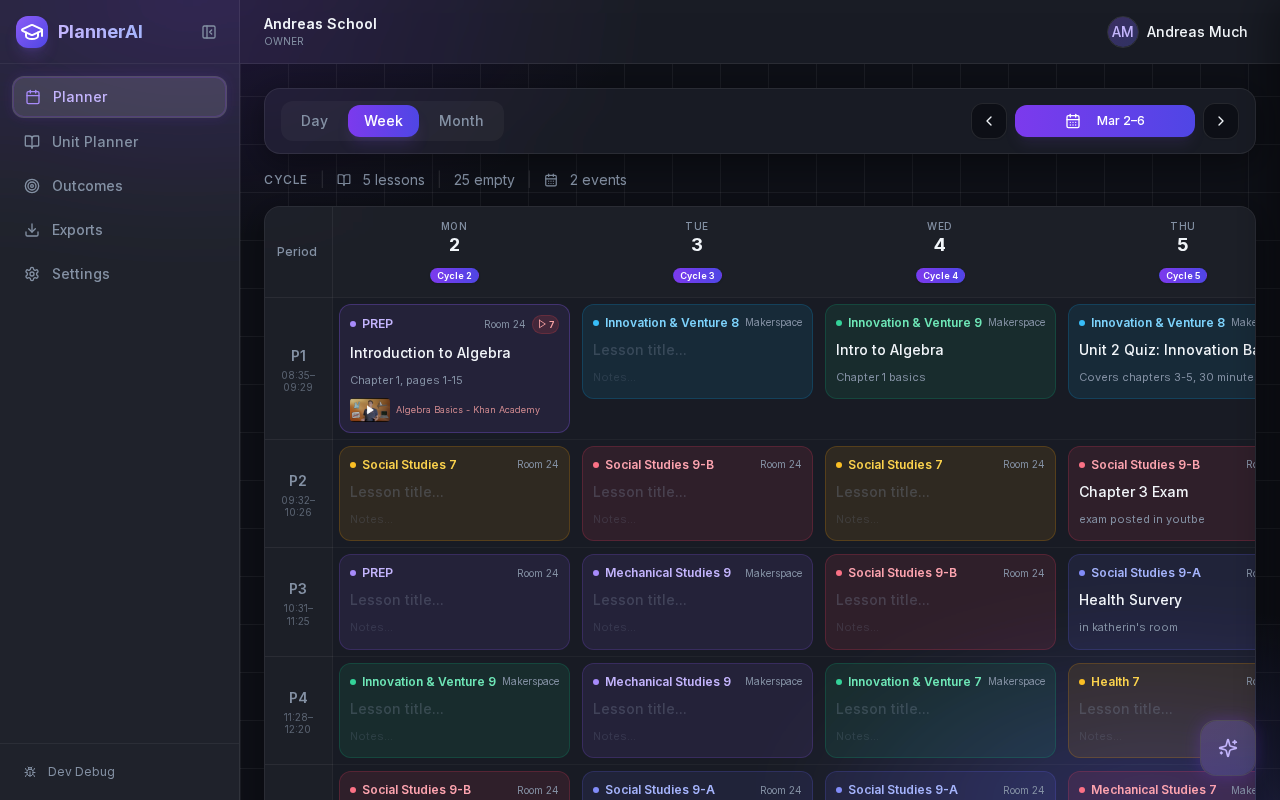Go to previous week chevron

tap(989, 121)
